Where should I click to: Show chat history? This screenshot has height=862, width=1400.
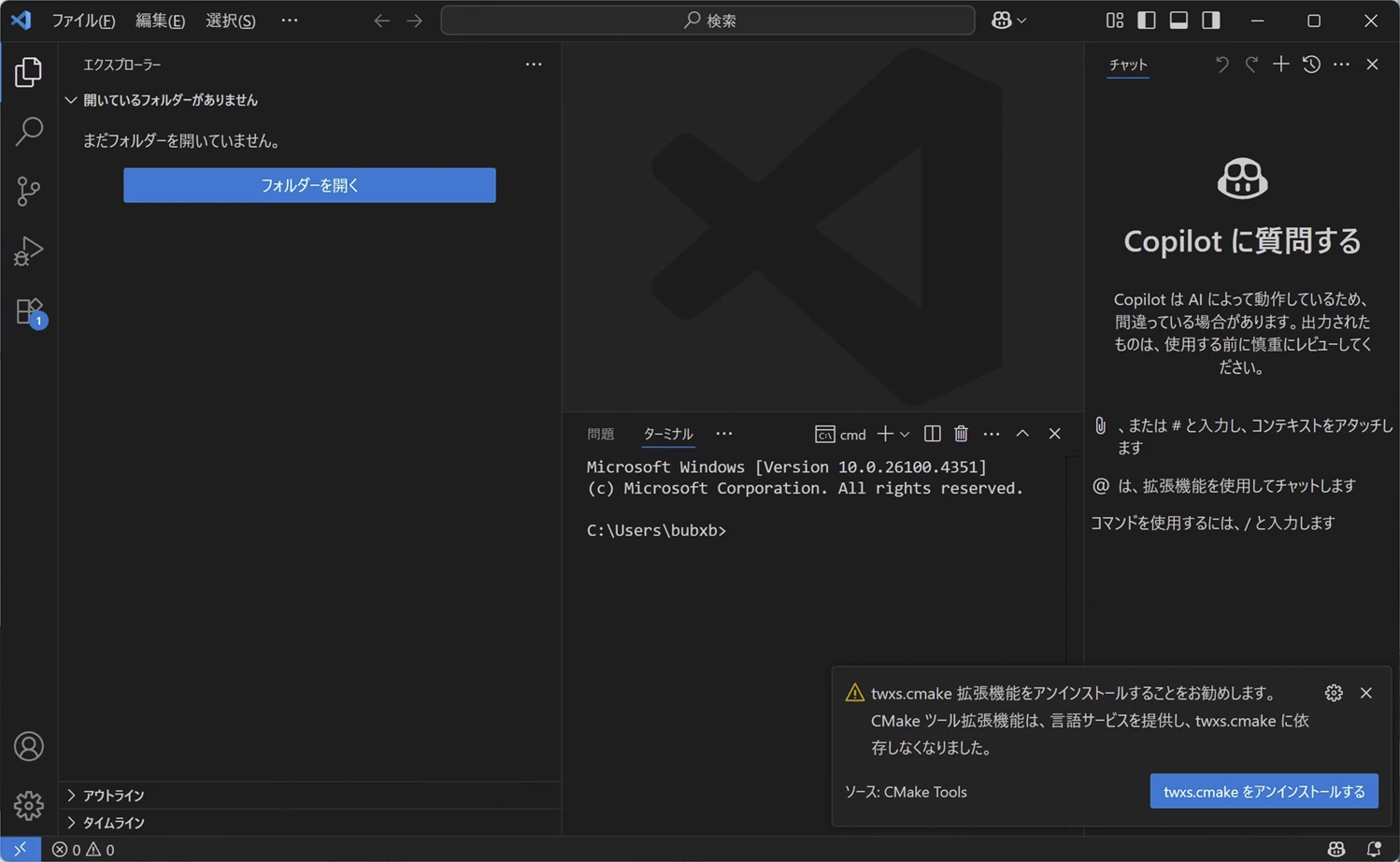click(x=1311, y=65)
